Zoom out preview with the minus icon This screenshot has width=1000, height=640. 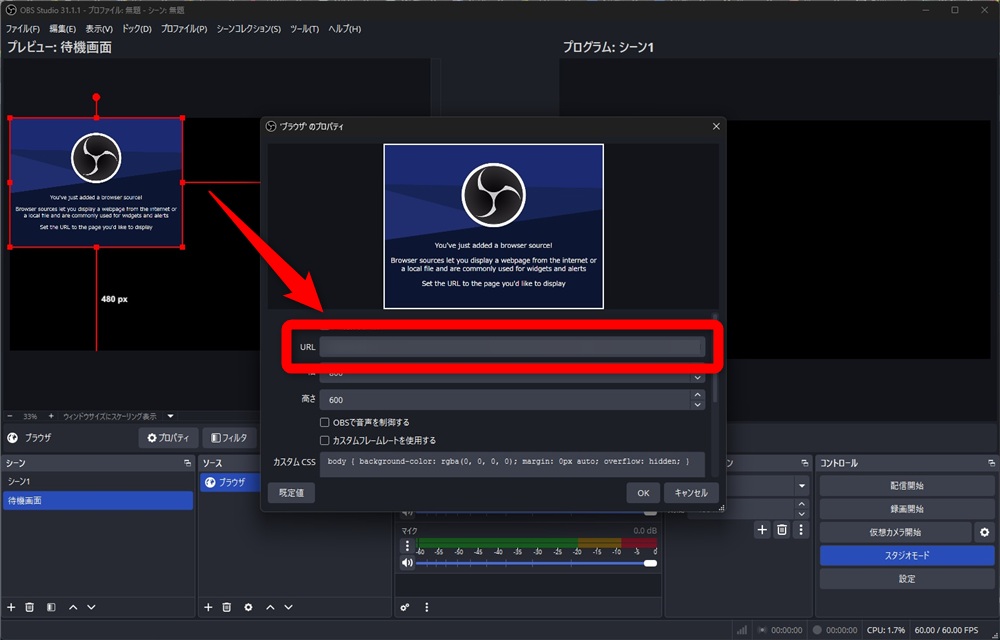click(x=10, y=416)
